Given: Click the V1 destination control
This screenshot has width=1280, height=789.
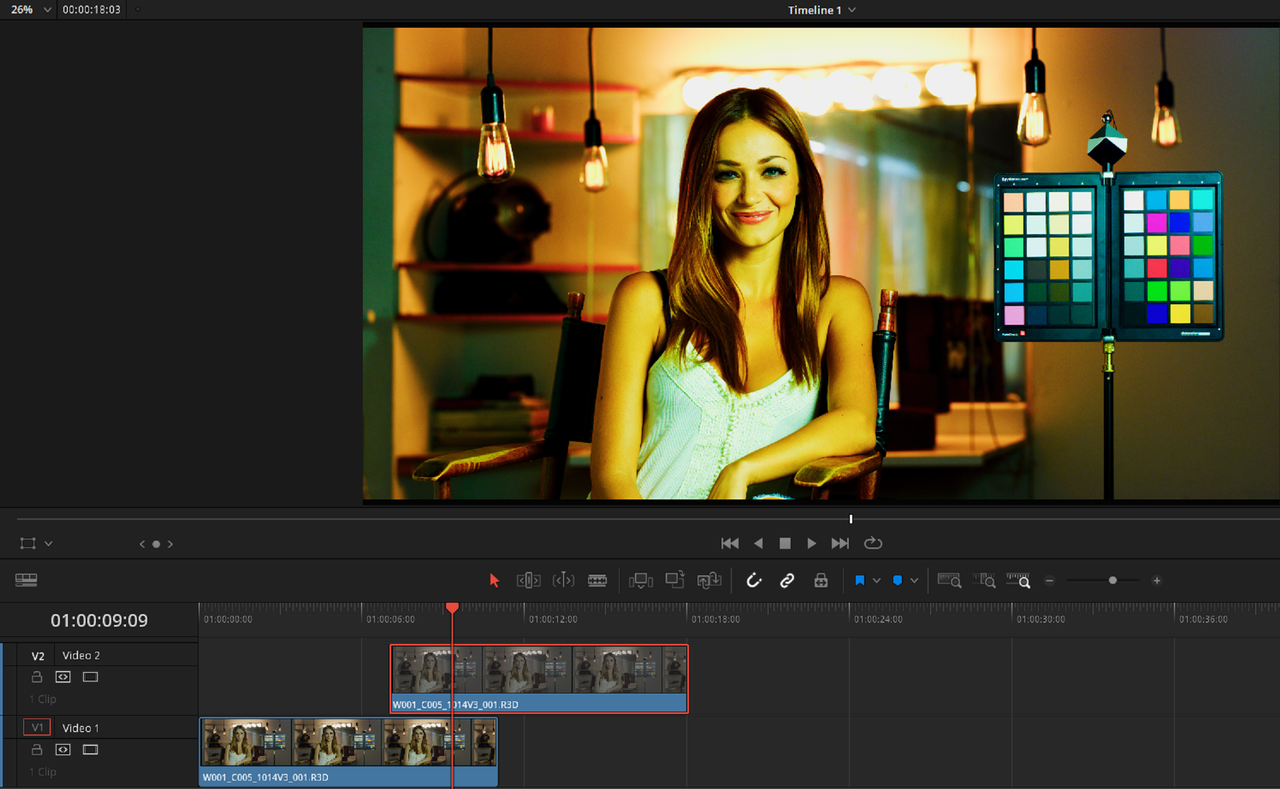Looking at the screenshot, I should 37,728.
